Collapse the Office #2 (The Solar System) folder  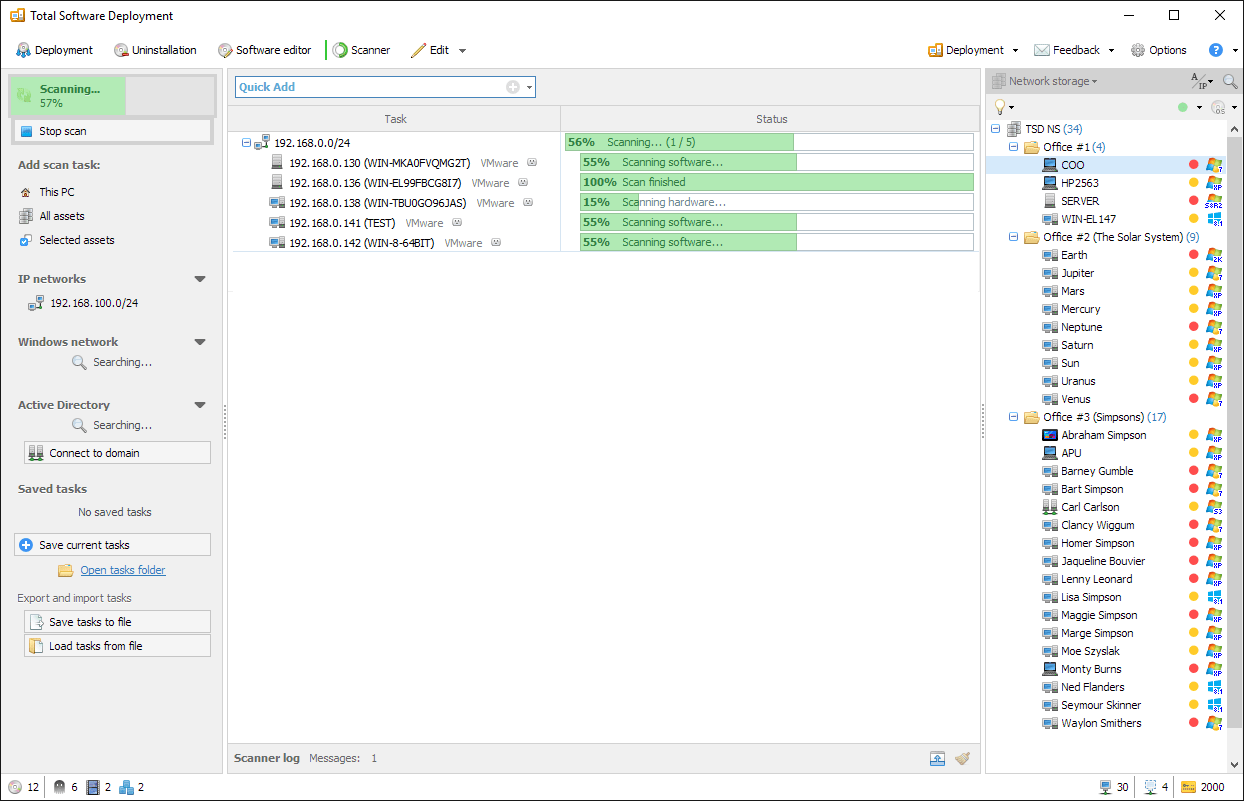tap(1013, 237)
